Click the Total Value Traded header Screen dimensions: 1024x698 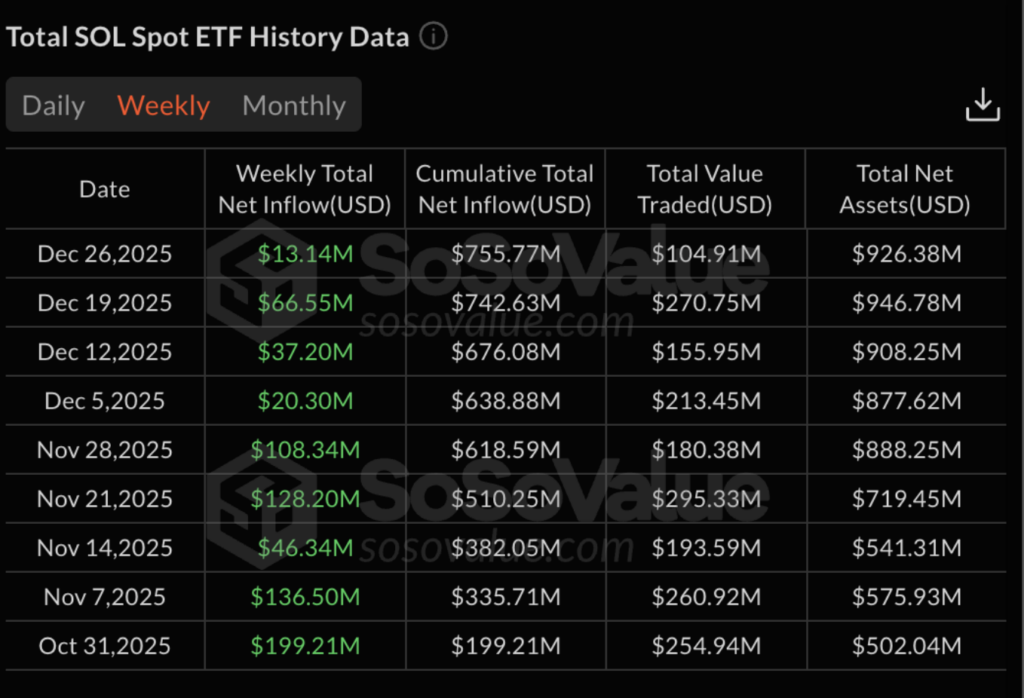(705, 188)
